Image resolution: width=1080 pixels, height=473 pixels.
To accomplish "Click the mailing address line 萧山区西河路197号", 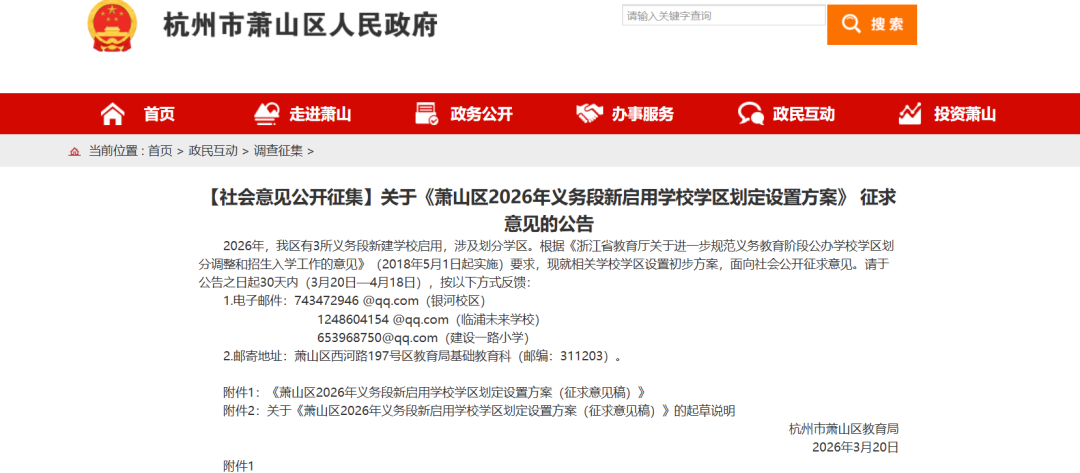I will pos(425,357).
